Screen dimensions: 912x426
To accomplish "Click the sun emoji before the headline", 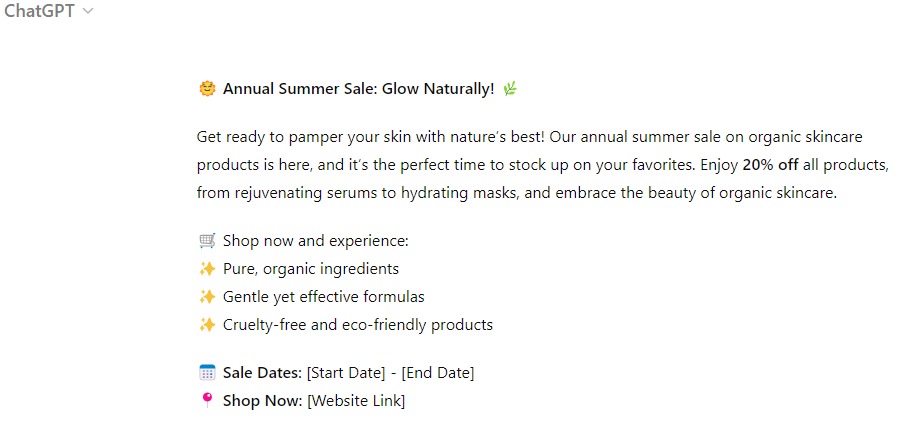I will tap(207, 88).
